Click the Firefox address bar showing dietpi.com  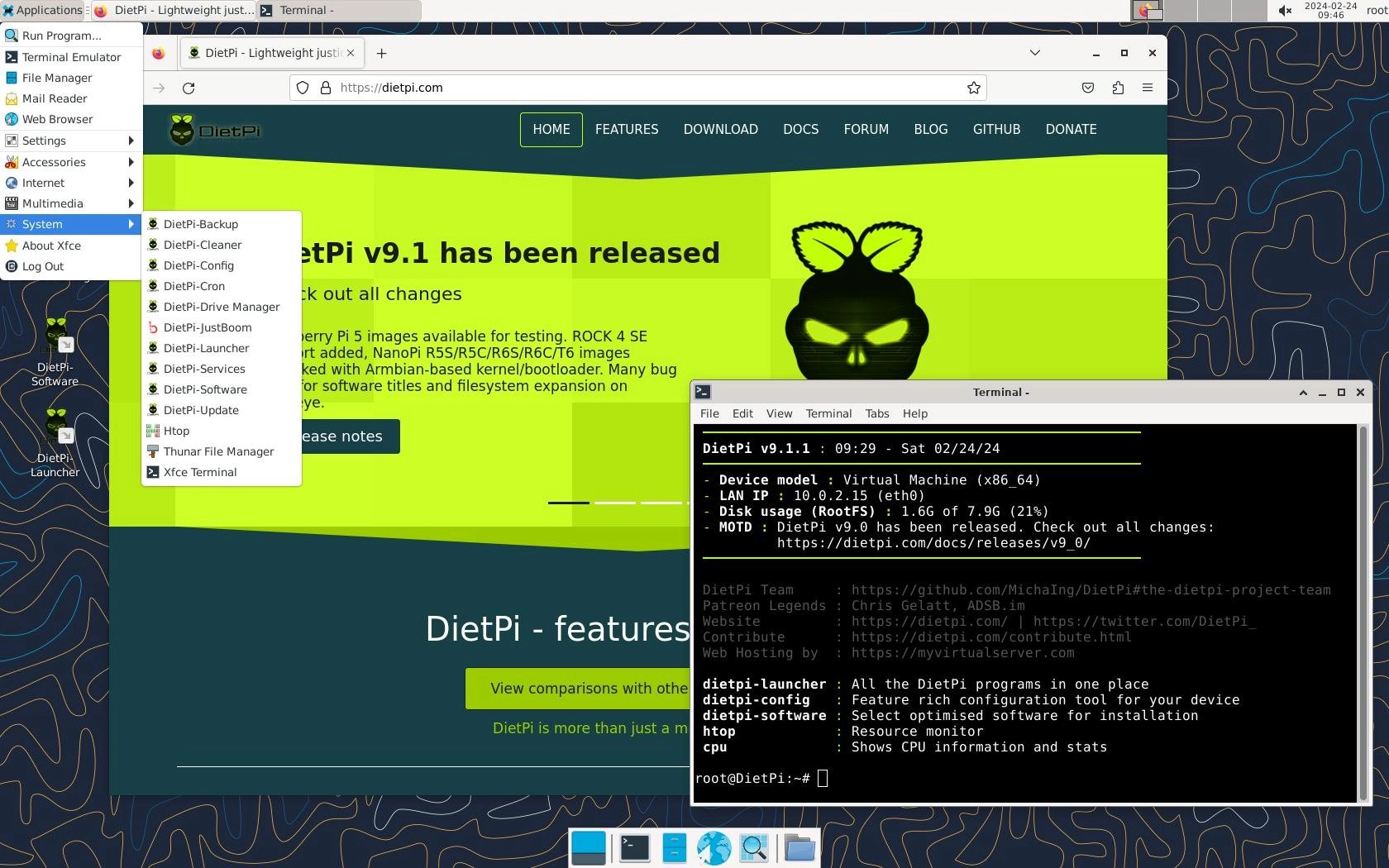(638, 88)
